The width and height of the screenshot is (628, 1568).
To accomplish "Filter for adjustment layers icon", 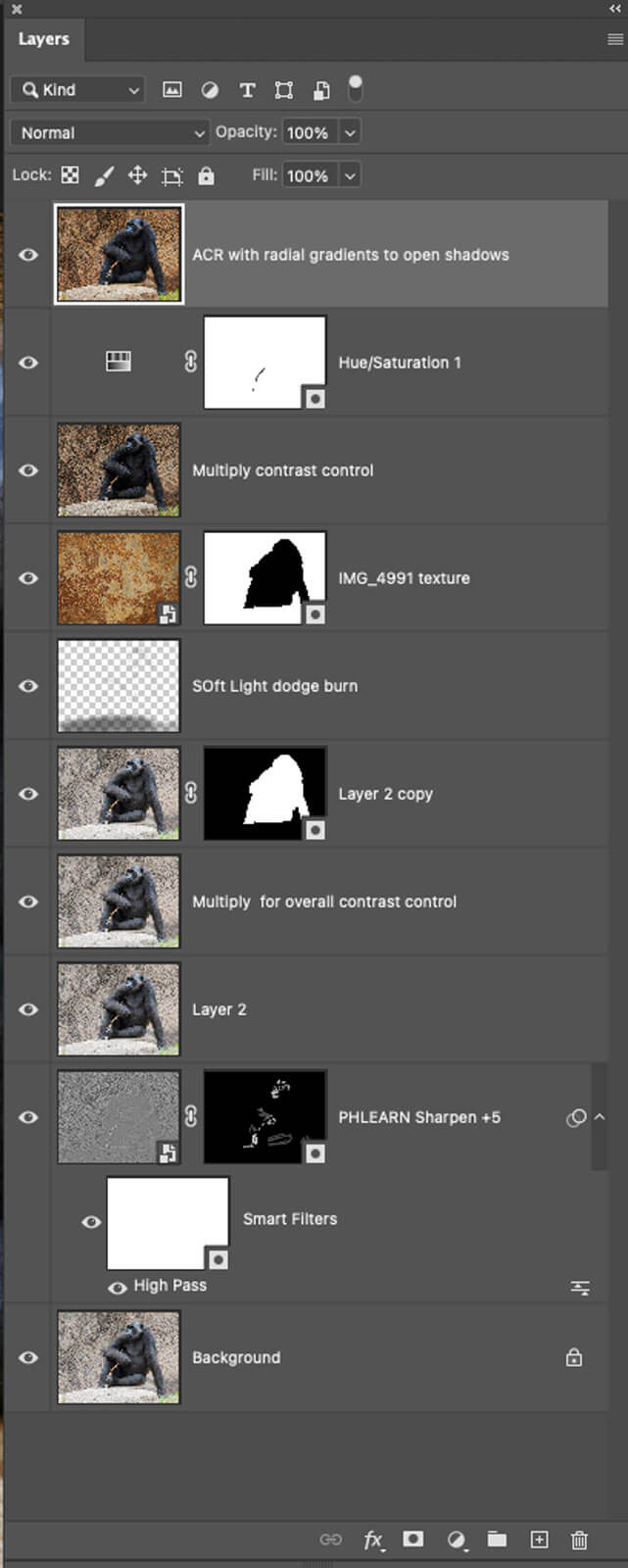I will [x=210, y=90].
